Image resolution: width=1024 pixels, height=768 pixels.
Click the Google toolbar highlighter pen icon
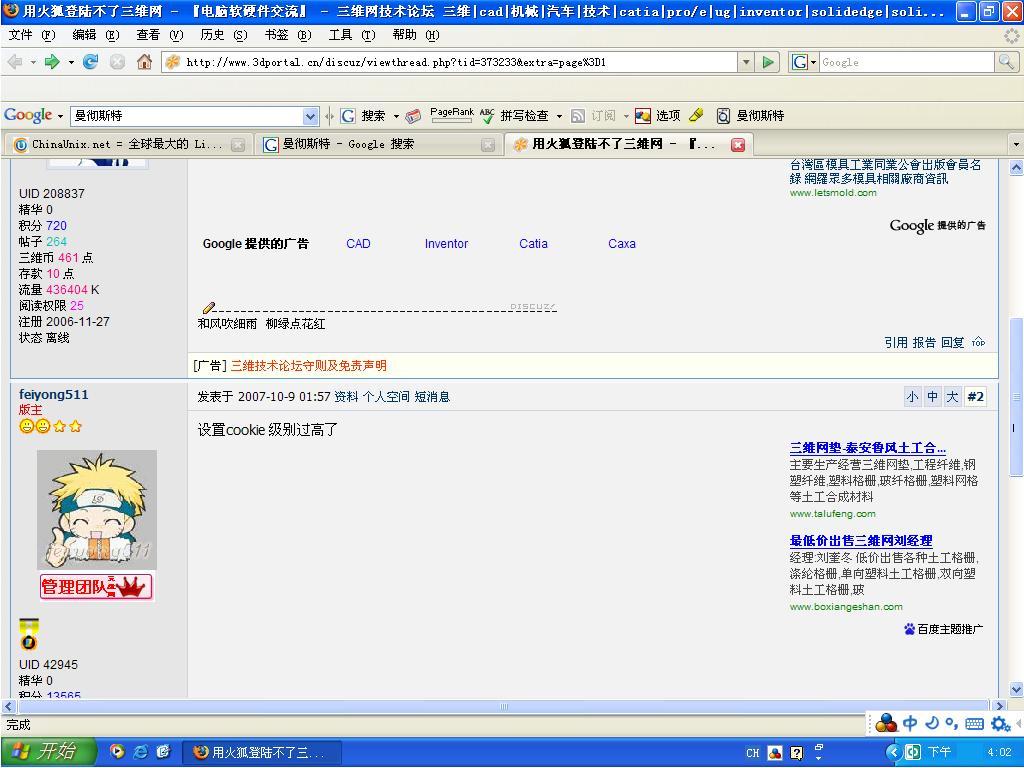[x=697, y=116]
